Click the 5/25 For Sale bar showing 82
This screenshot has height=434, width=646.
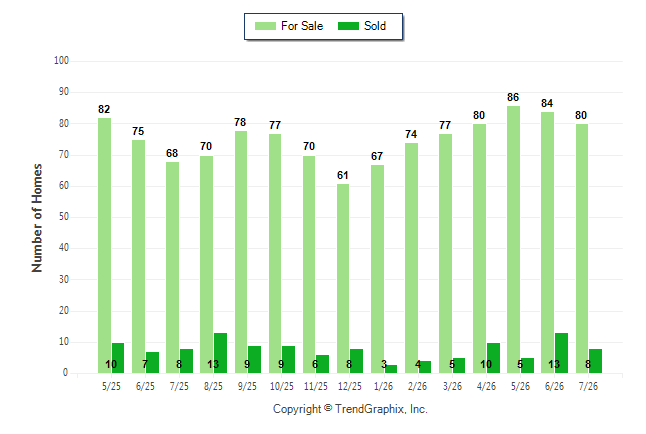coord(104,246)
